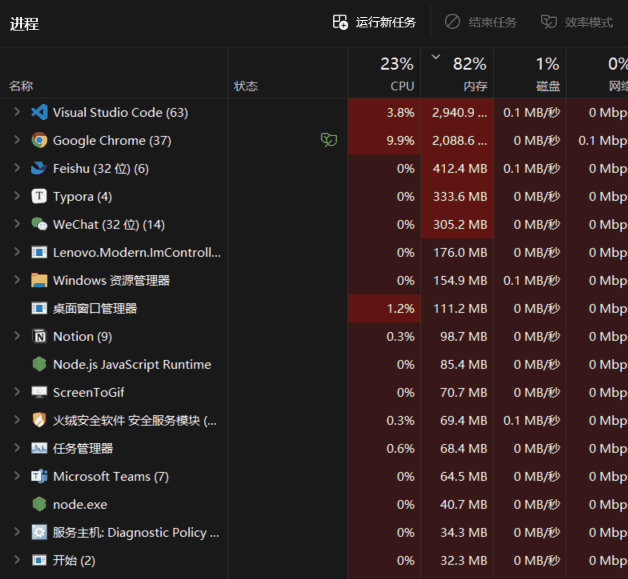Click the sort arrow above 82% memory

click(436, 57)
